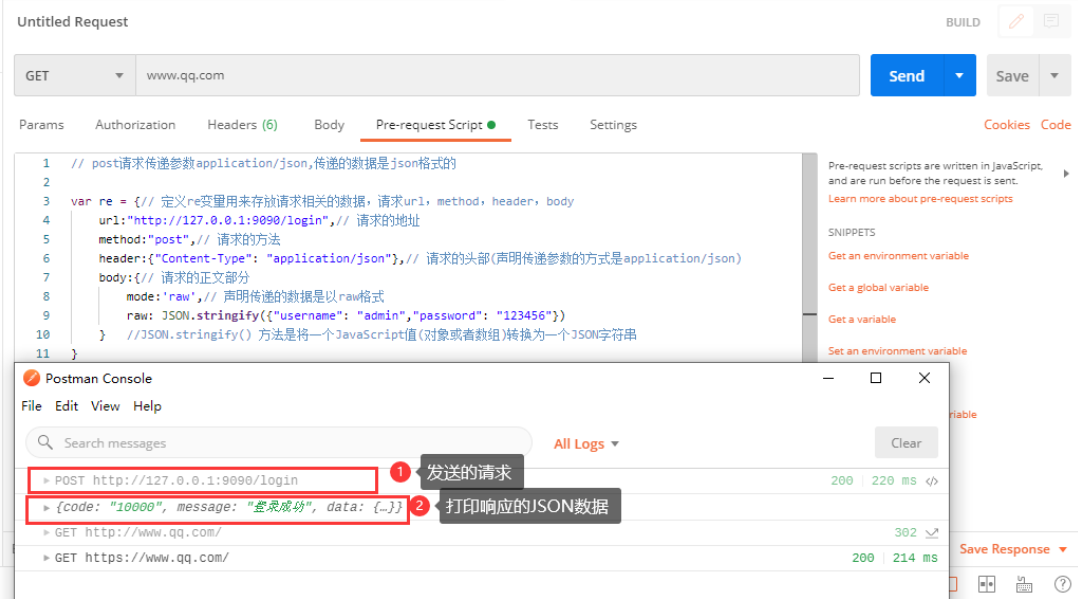Click the two-pane view layout icon
This screenshot has width=1078, height=599.
pos(986,584)
